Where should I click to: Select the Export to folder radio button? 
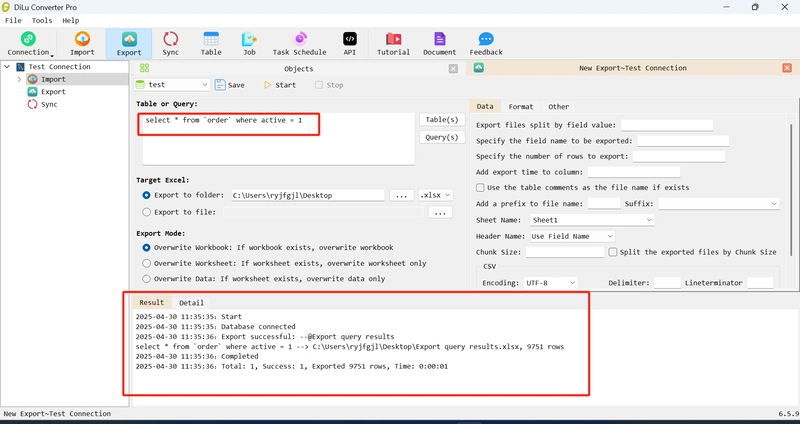click(x=147, y=195)
